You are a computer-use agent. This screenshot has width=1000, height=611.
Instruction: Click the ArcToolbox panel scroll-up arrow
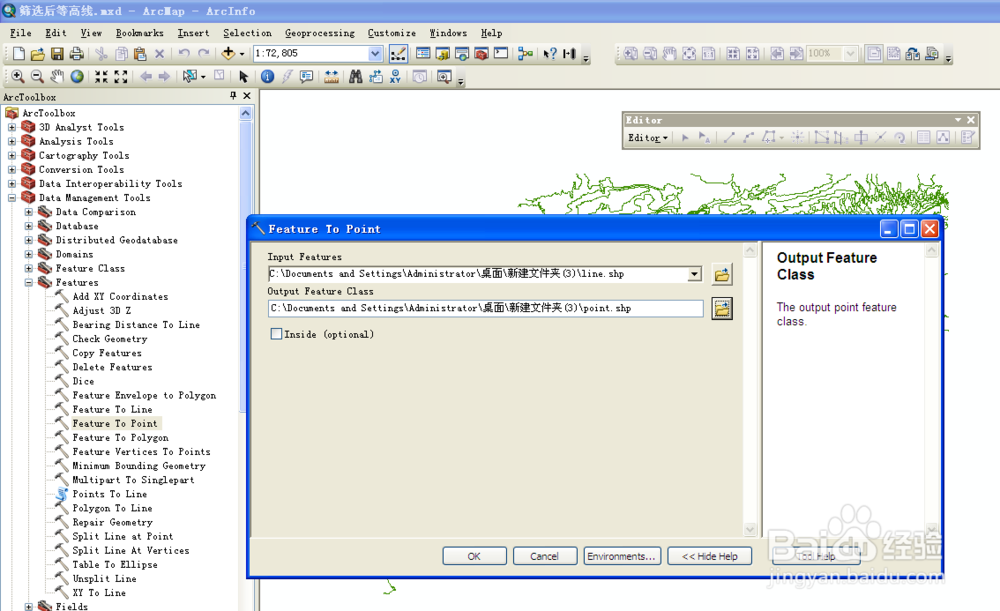[246, 114]
